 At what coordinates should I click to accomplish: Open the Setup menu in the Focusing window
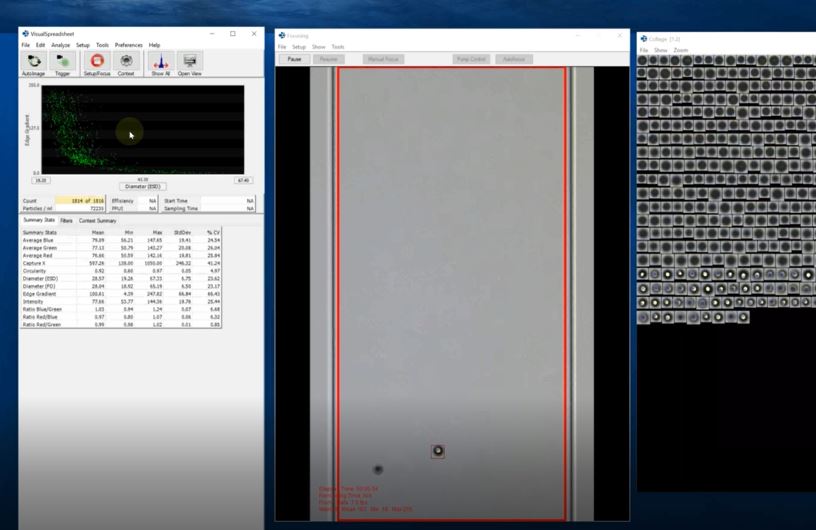(x=299, y=47)
